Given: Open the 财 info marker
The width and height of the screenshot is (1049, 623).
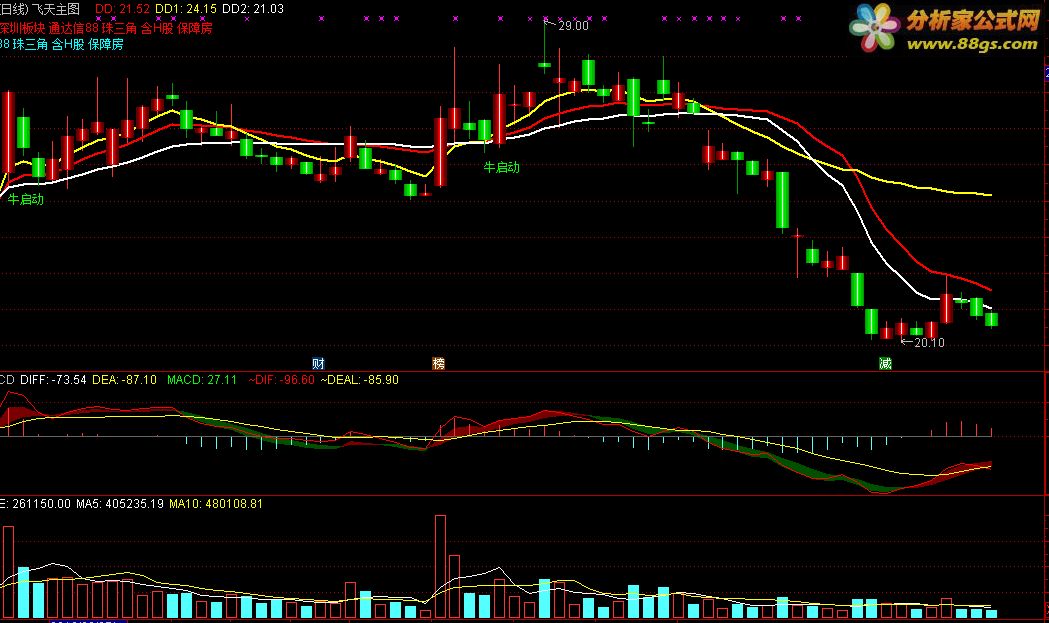Looking at the screenshot, I should click(318, 363).
